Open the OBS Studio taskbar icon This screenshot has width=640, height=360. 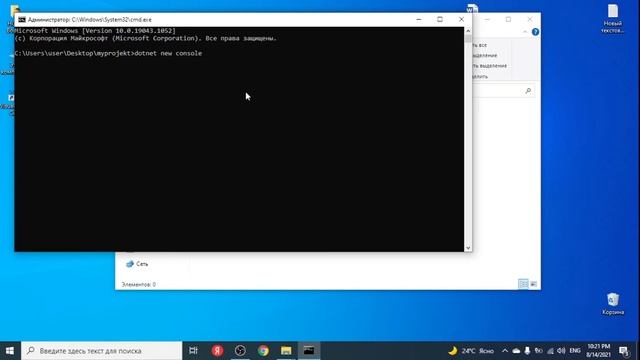240,351
